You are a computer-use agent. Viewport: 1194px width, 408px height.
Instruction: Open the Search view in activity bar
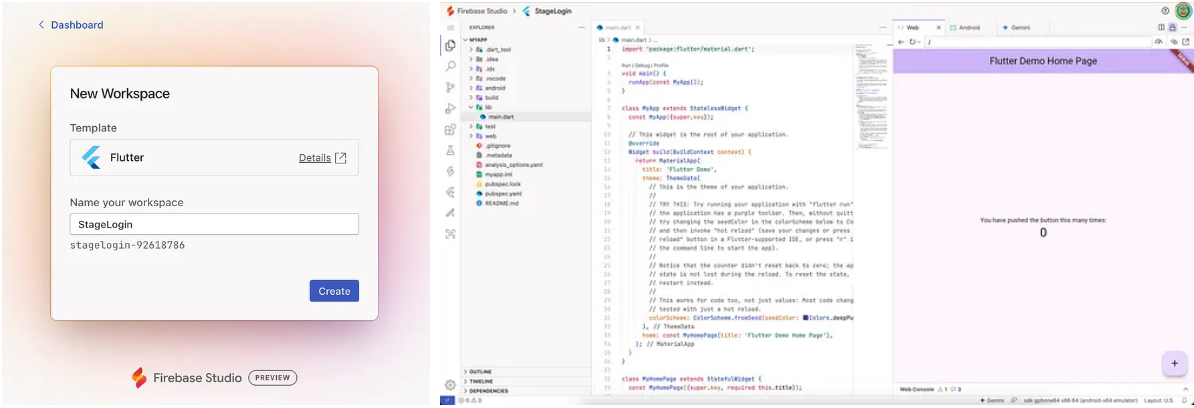(x=450, y=67)
